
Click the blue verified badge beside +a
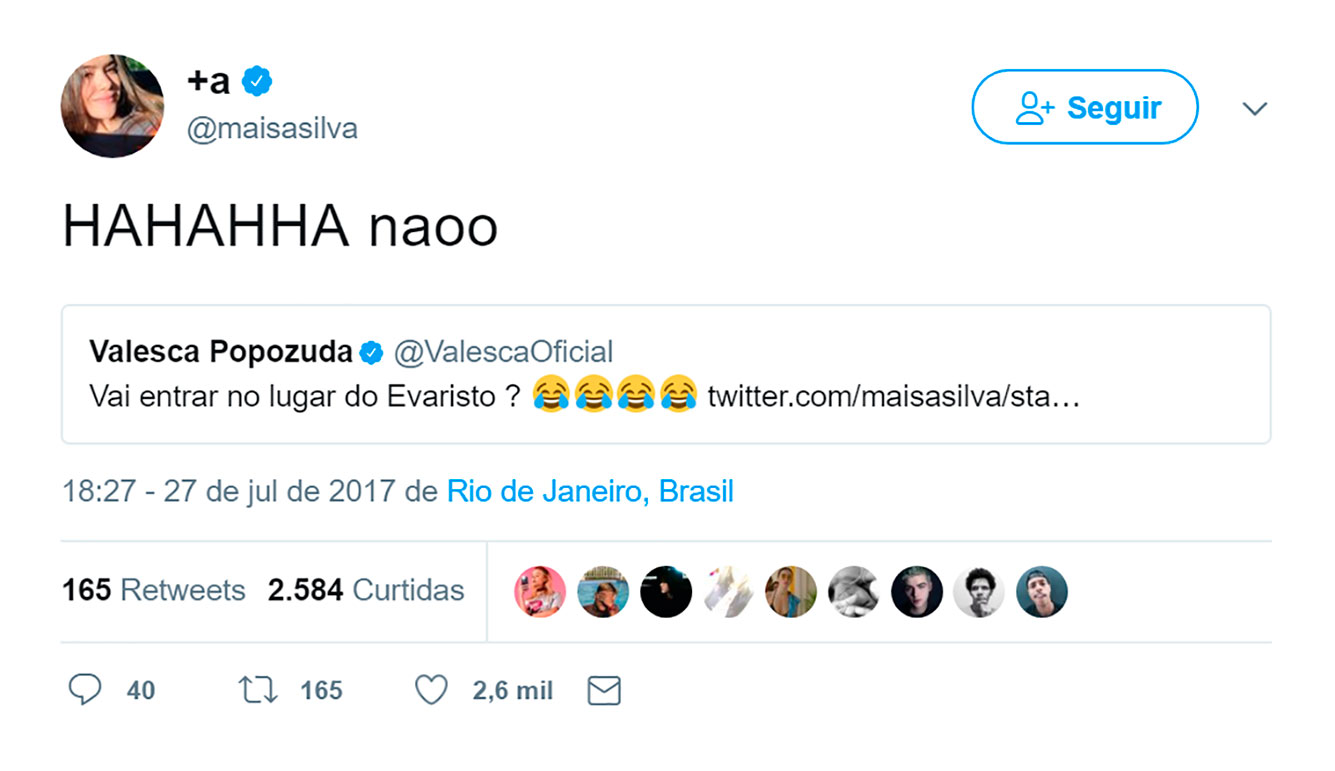(257, 82)
